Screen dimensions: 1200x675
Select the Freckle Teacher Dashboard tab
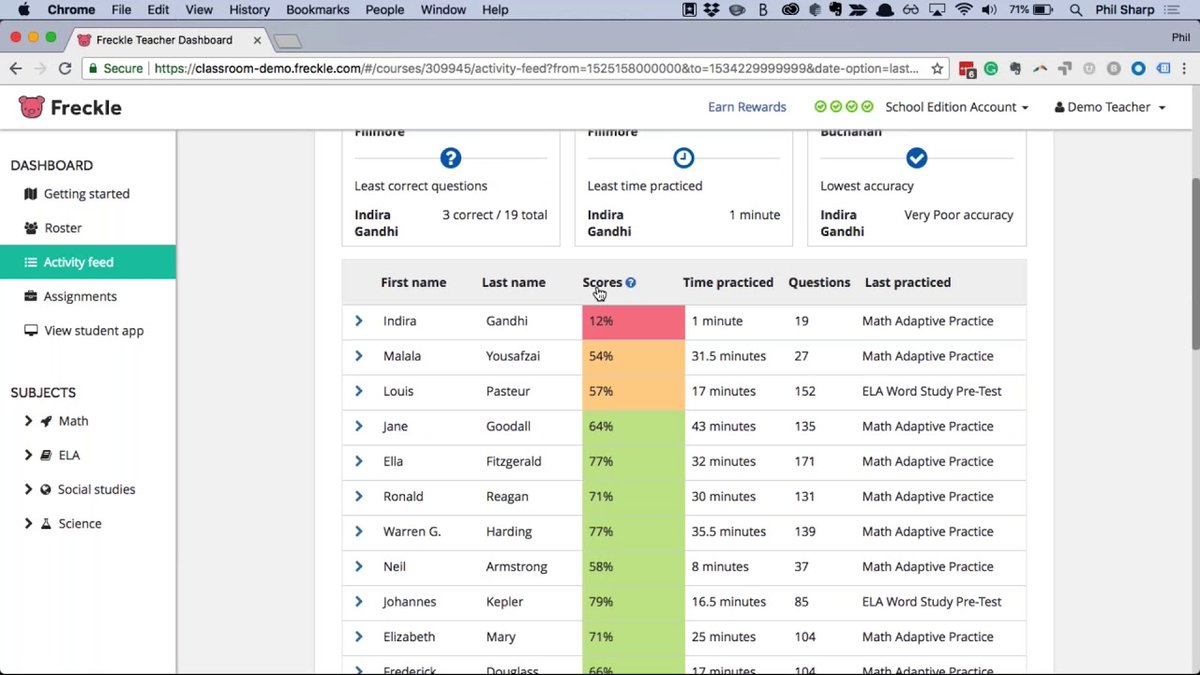point(165,40)
